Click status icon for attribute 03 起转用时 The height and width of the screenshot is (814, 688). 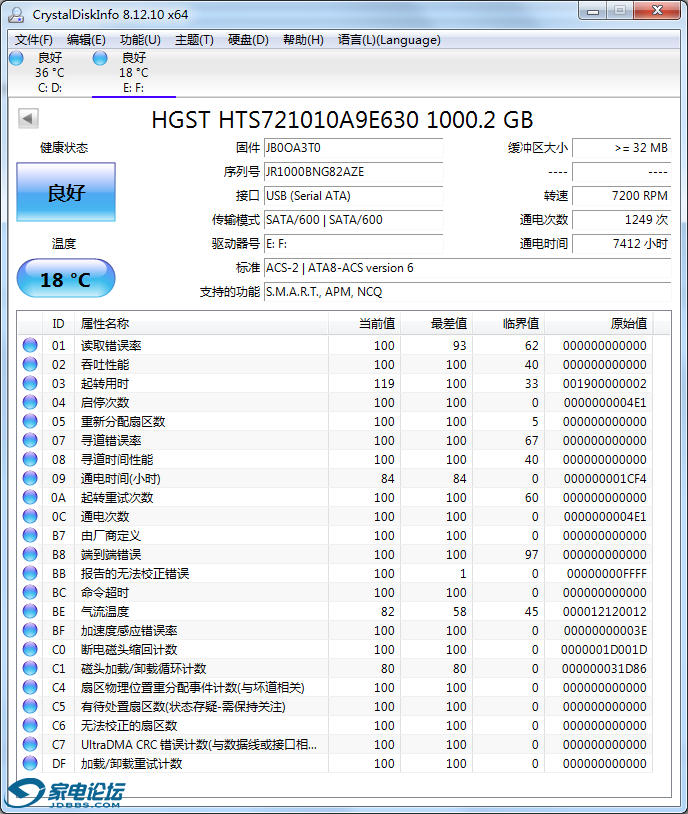tap(30, 383)
